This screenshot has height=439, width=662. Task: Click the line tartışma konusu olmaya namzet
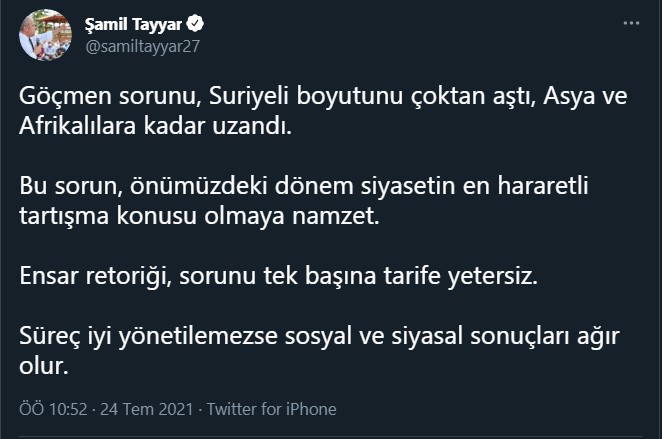(201, 219)
